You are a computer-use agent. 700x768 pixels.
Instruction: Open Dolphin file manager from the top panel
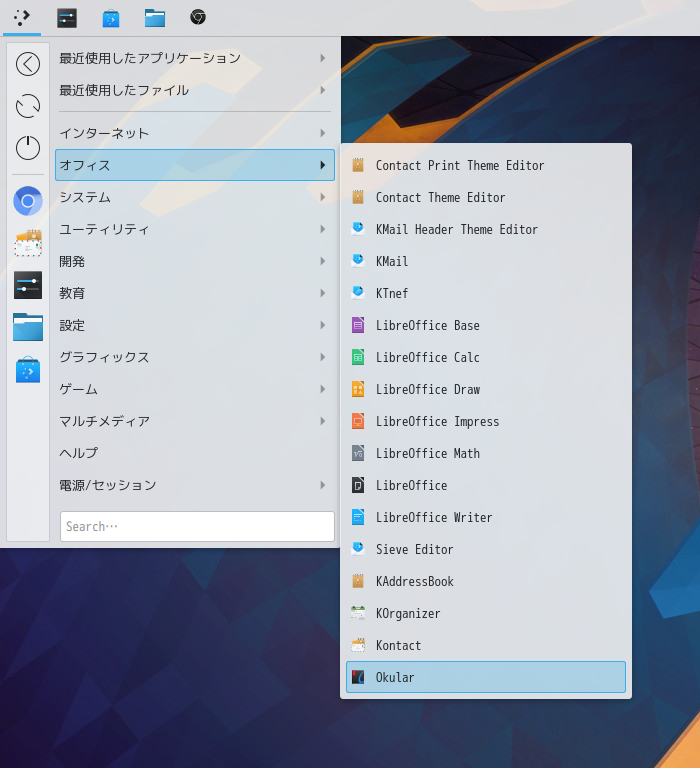coord(155,18)
